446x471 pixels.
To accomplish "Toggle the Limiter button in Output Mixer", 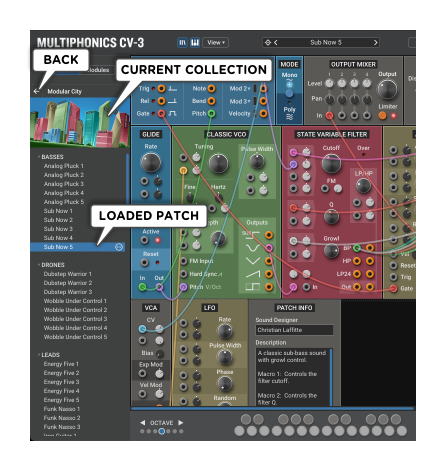I will 382,115.
